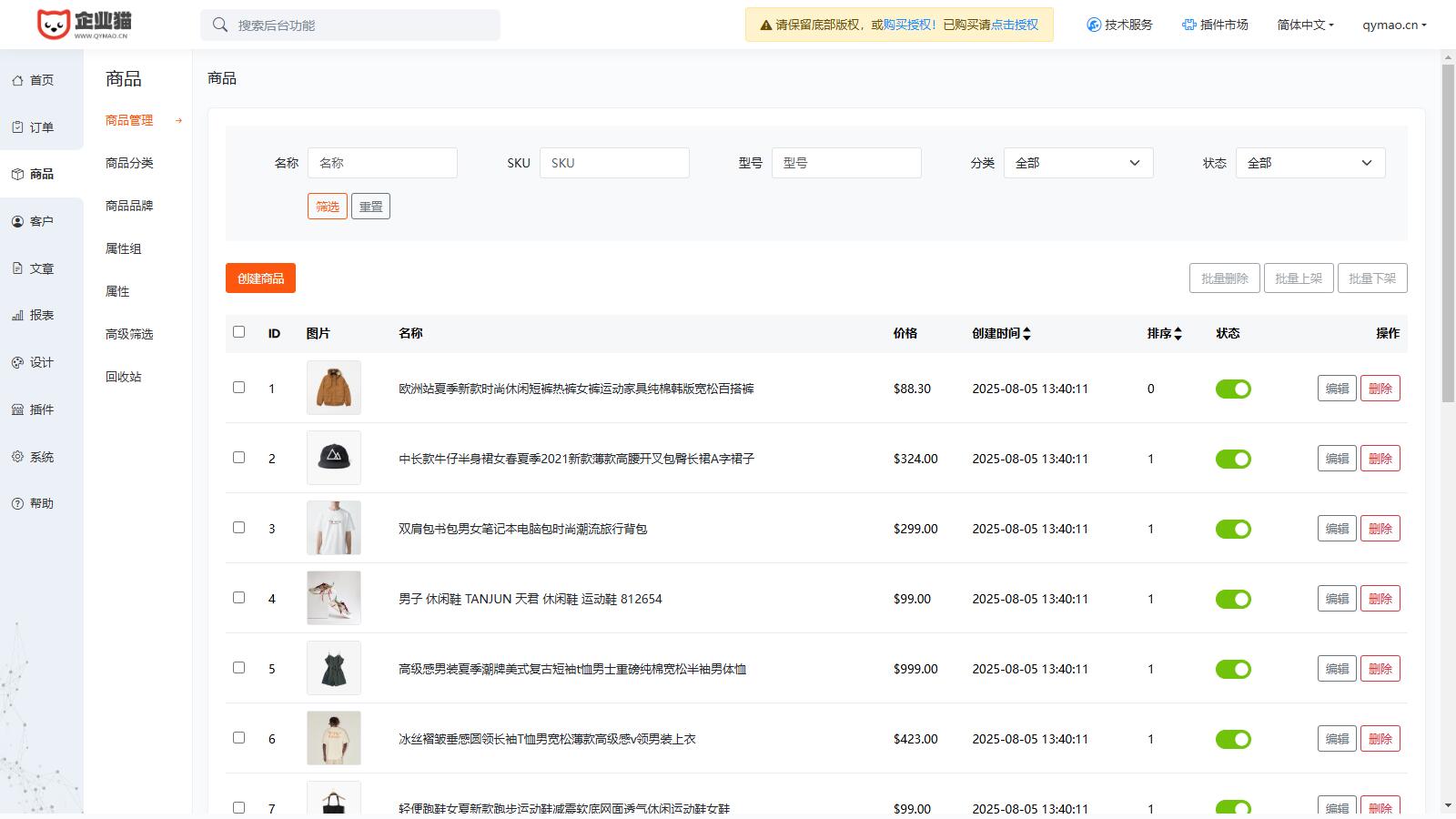Toggle status switch for product ID 1
Screen dimensions: 1456x819
[1233, 389]
